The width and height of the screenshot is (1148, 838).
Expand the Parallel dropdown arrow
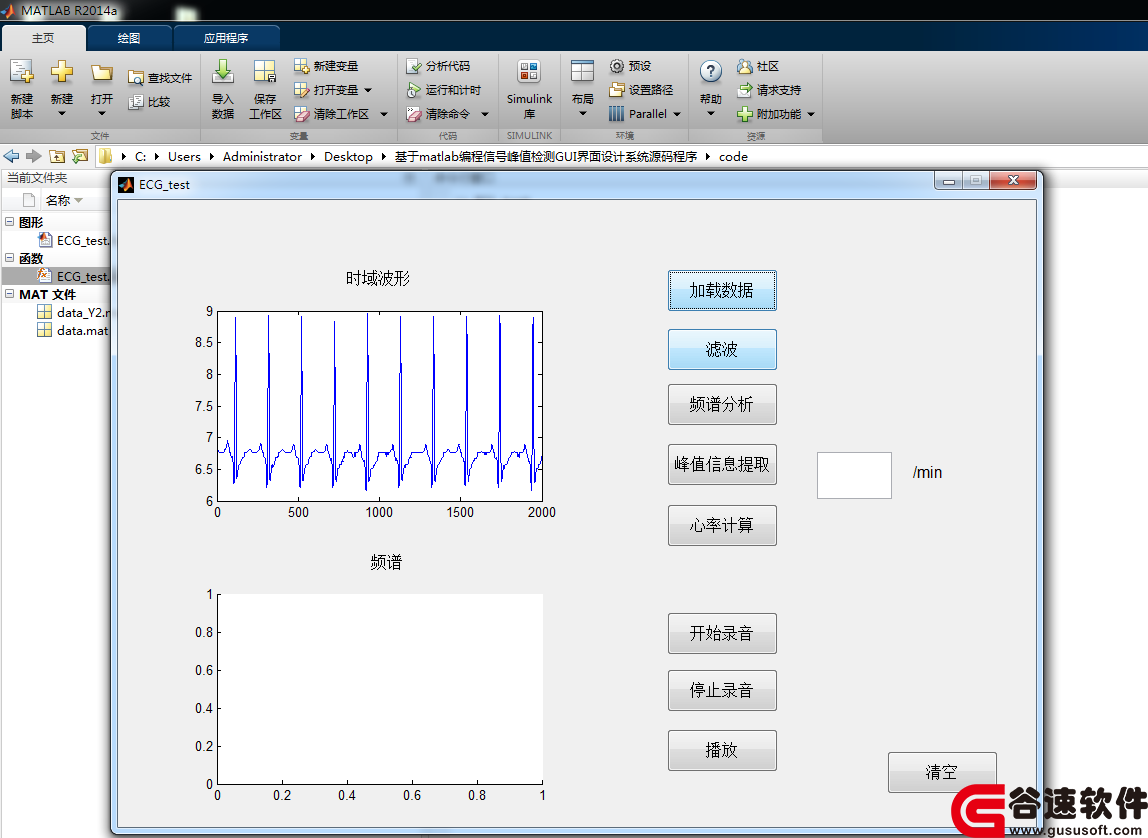tap(677, 114)
